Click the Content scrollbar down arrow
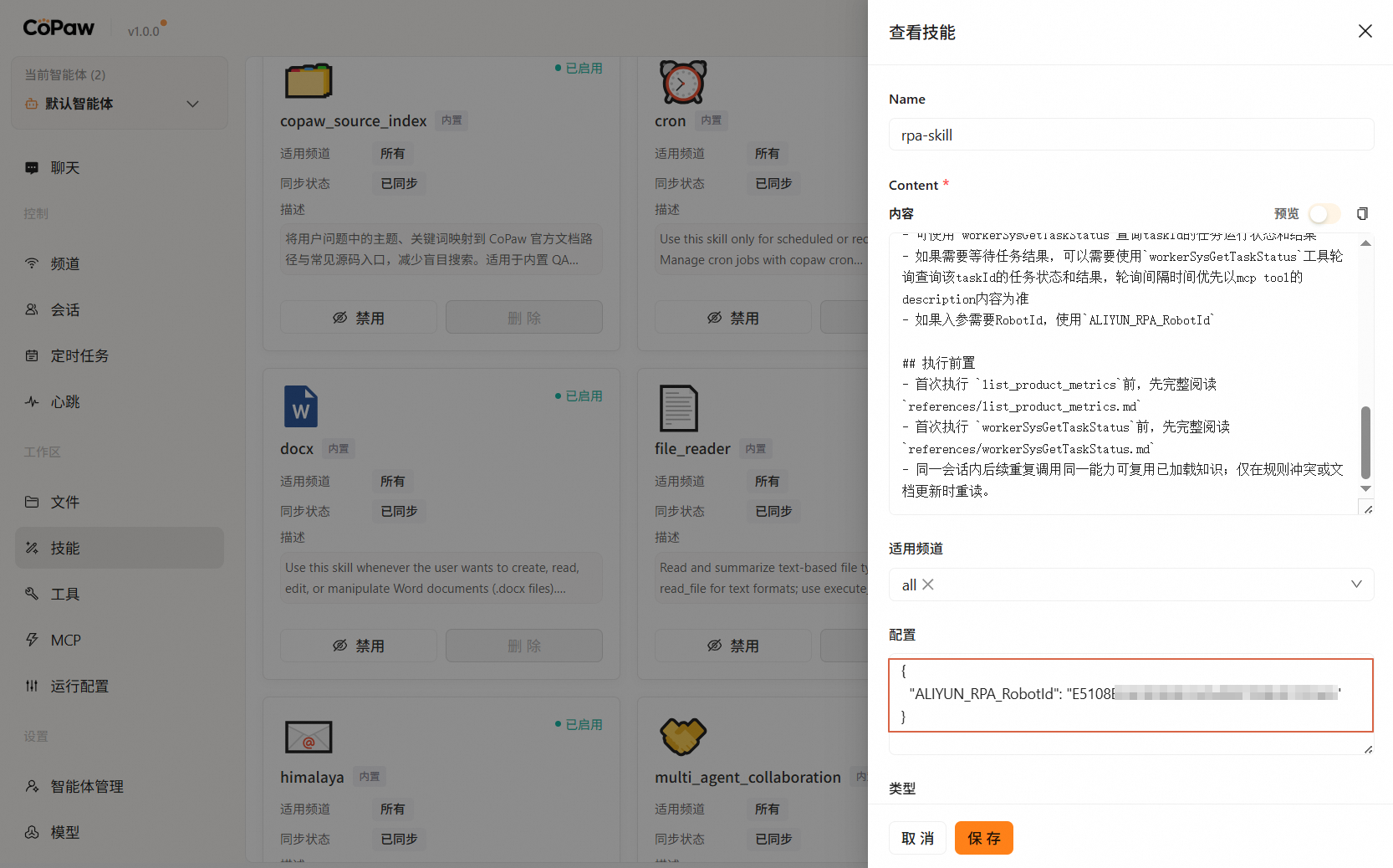1393x868 pixels. coord(1365,488)
